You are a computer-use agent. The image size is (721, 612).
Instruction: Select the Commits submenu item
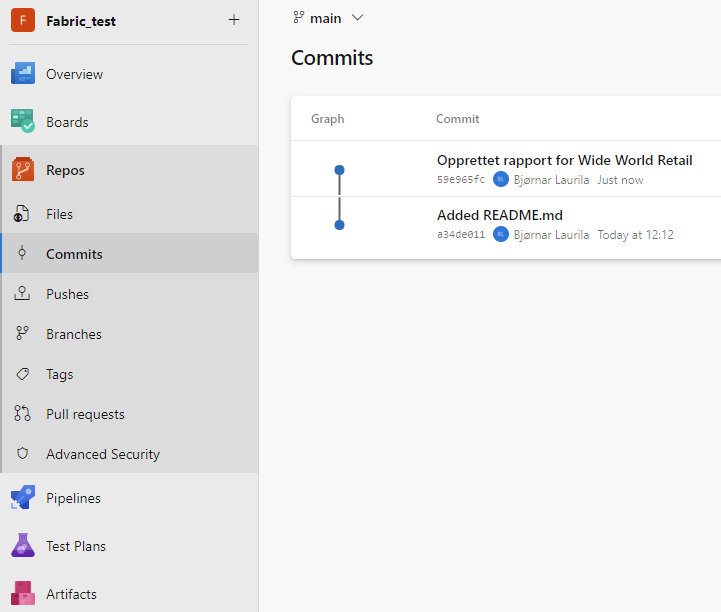[74, 254]
